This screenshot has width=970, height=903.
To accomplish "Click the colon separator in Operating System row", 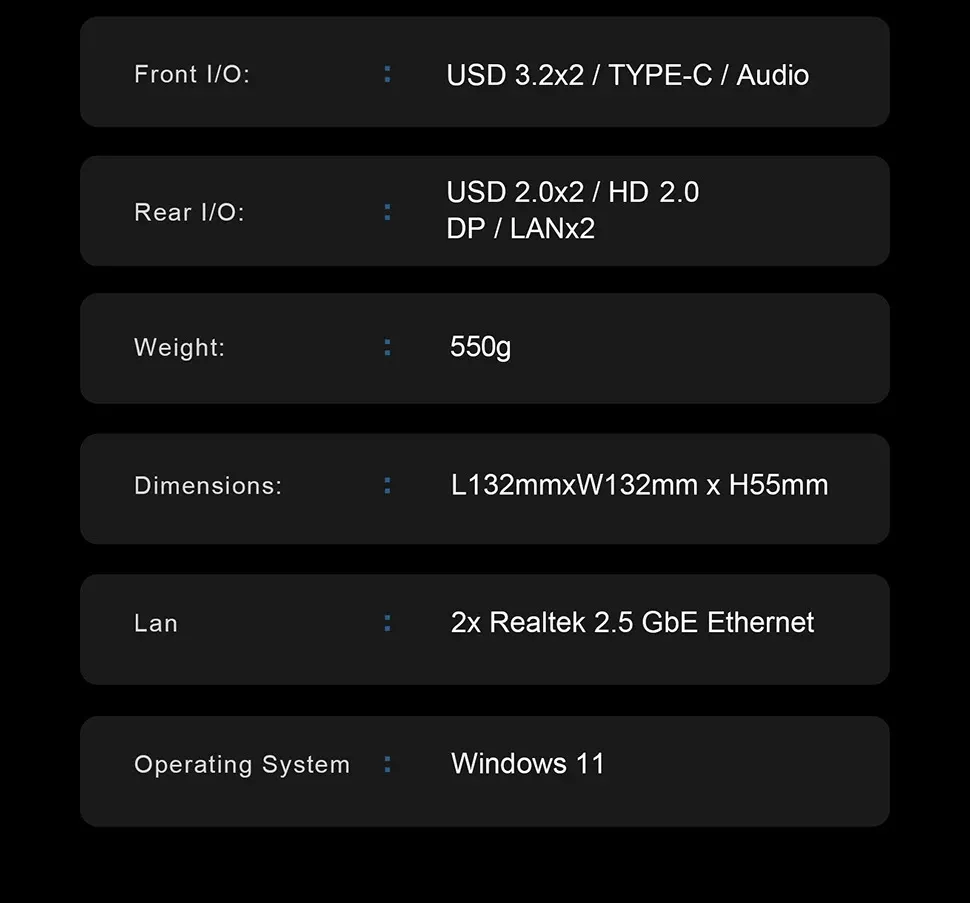I will pos(388,765).
